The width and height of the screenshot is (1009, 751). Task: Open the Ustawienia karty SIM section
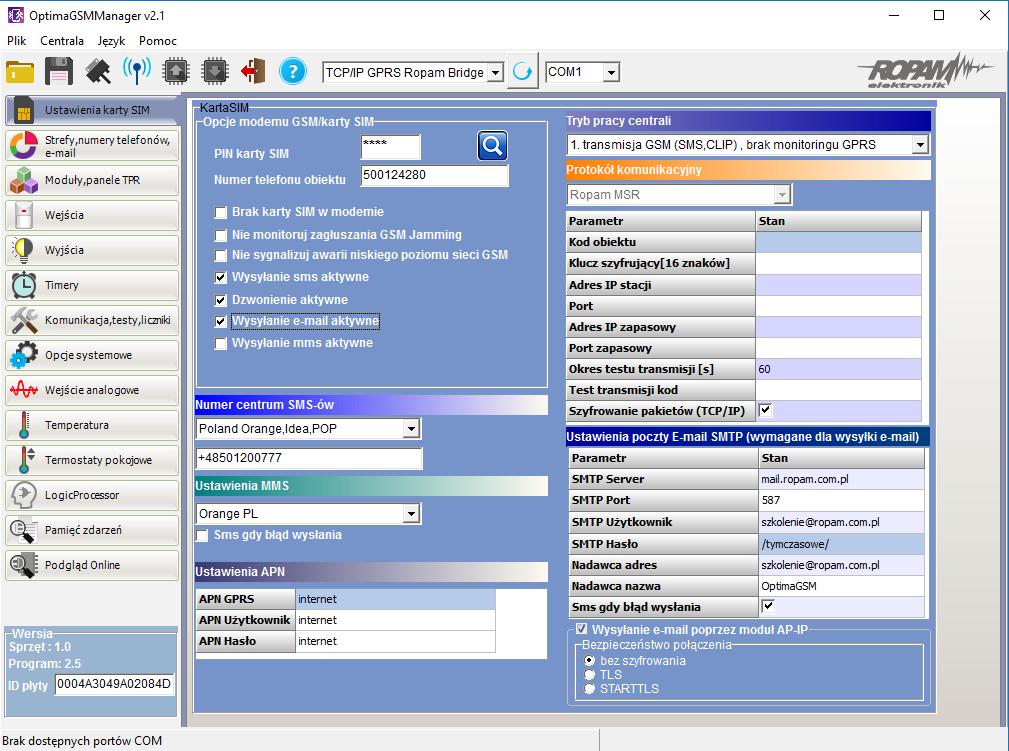[x=92, y=110]
